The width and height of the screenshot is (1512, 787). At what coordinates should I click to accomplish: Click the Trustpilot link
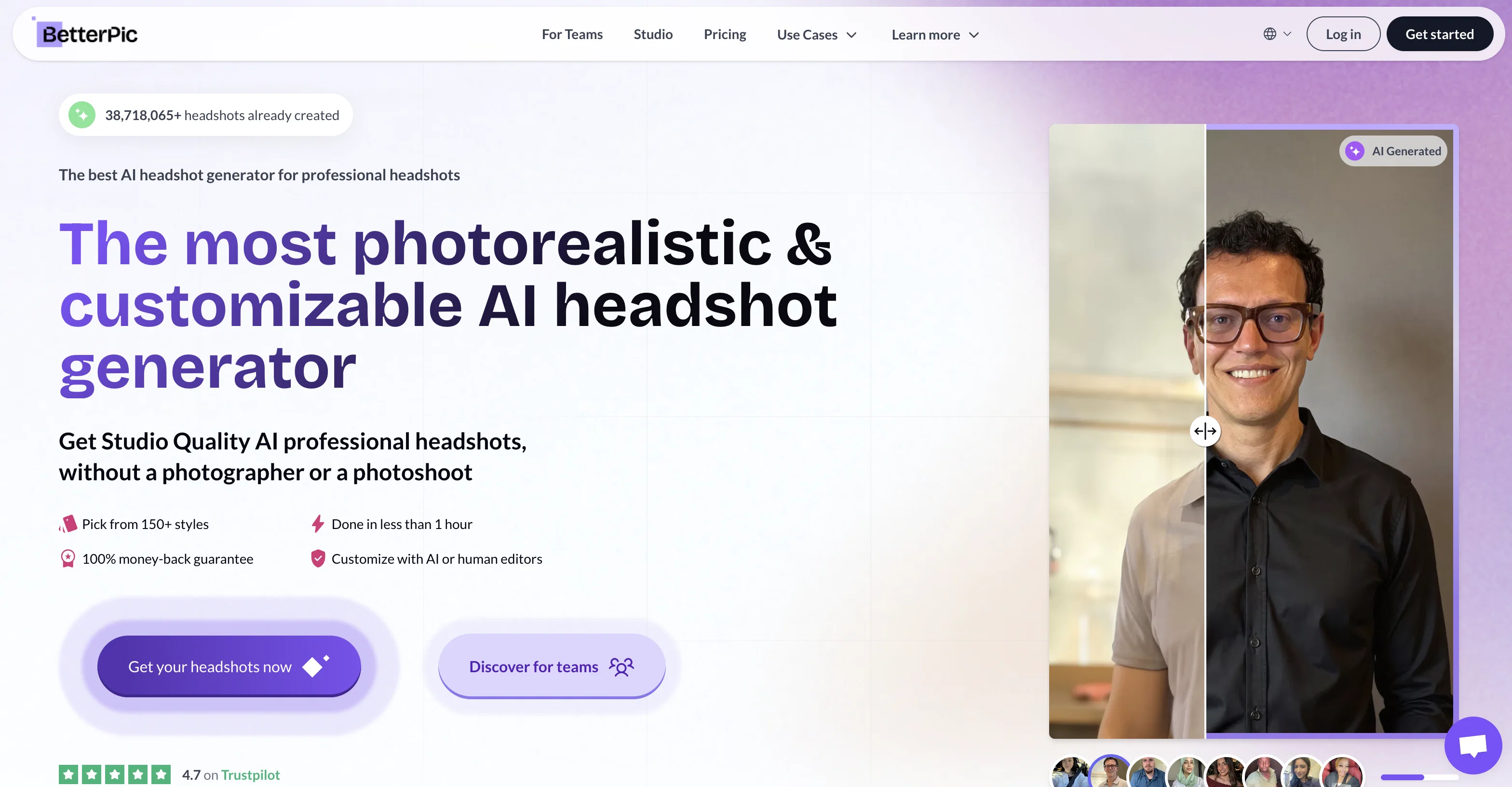pos(251,774)
